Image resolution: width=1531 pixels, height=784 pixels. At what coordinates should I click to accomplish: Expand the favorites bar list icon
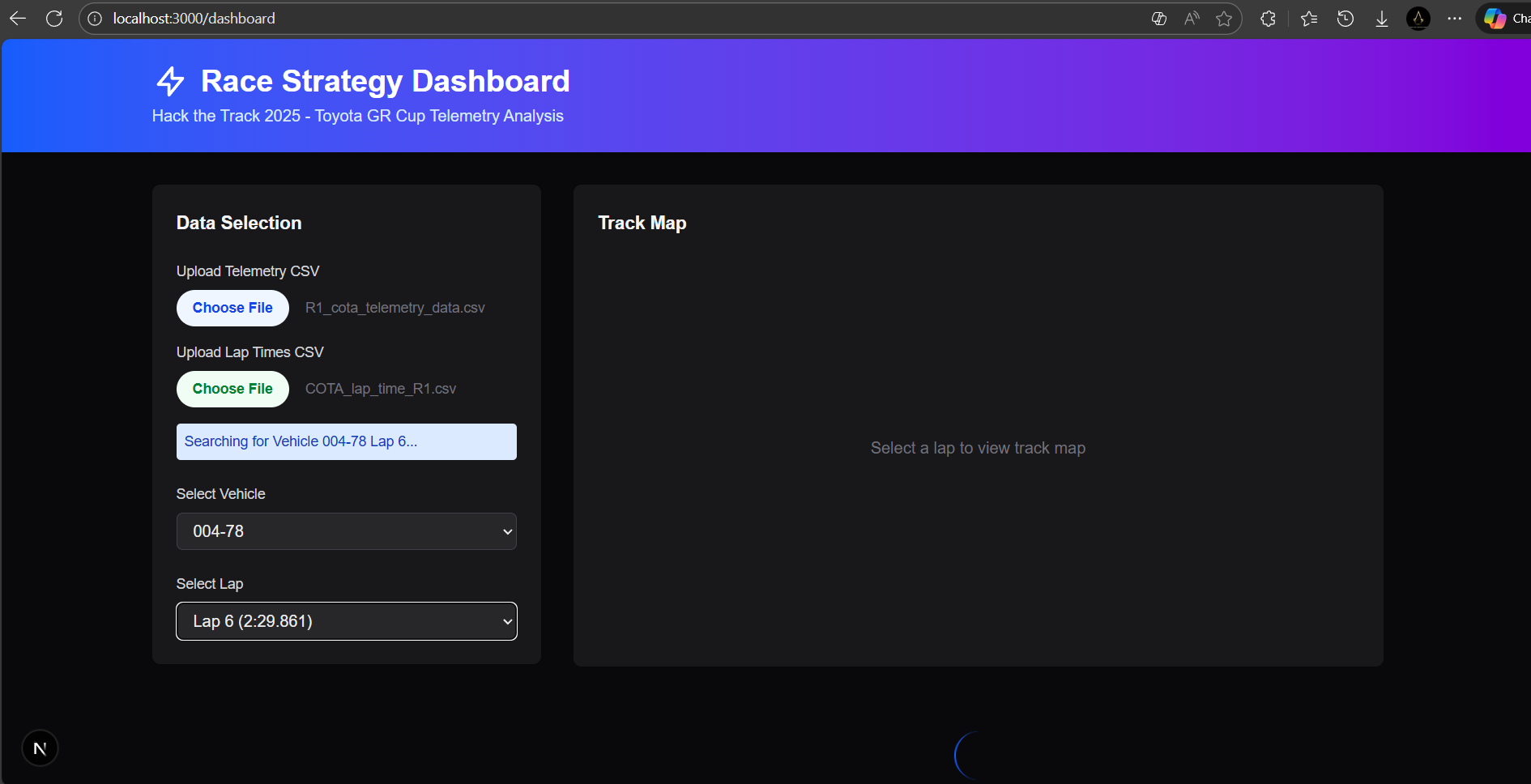coord(1307,18)
